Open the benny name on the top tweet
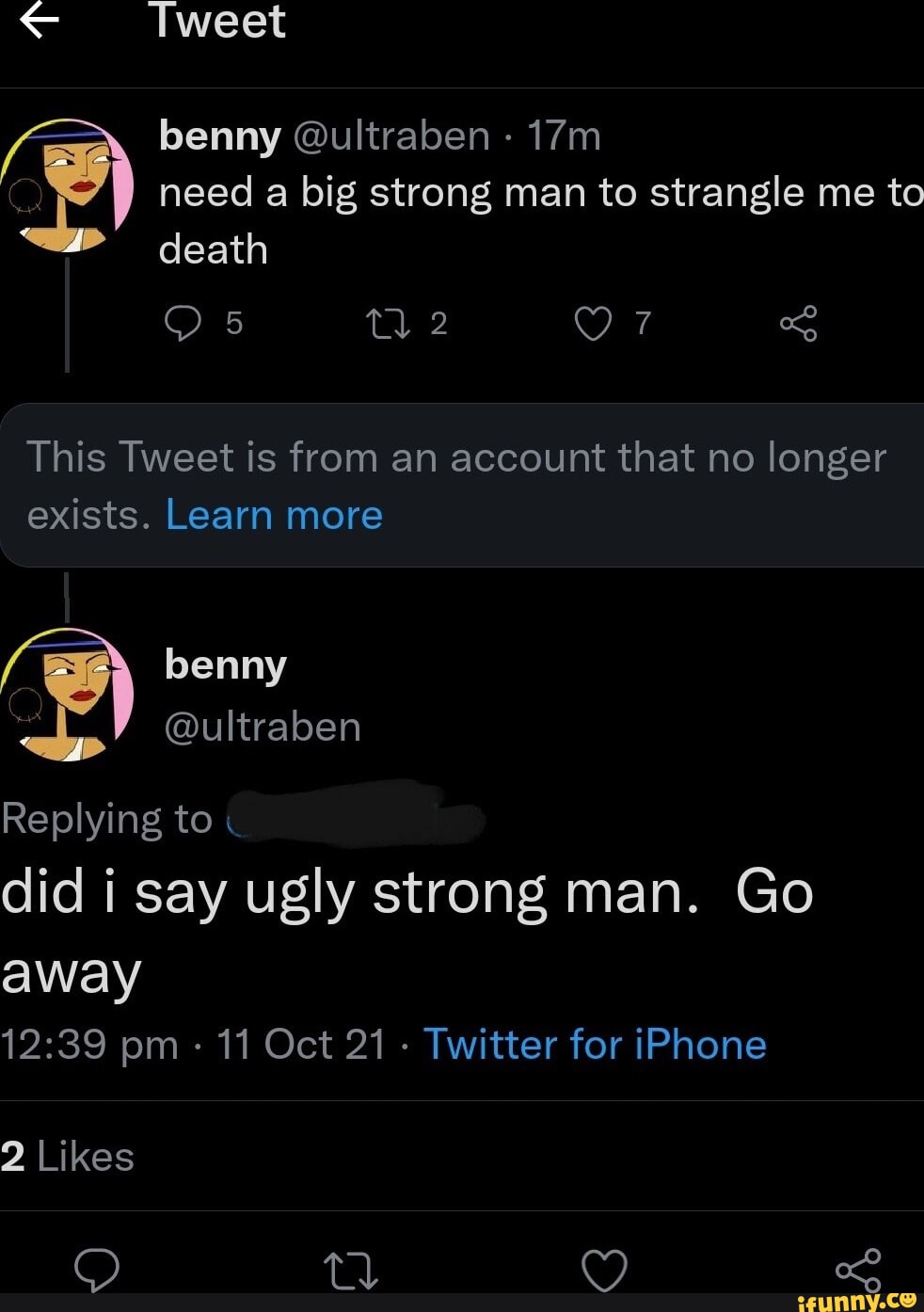The width and height of the screenshot is (924, 1312). tap(220, 136)
